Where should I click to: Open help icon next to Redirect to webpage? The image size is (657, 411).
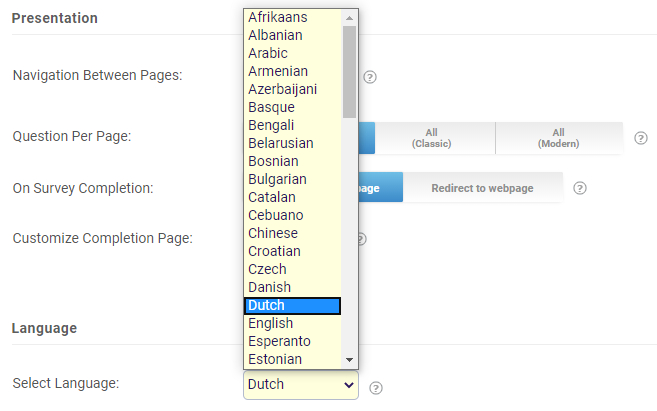(580, 188)
